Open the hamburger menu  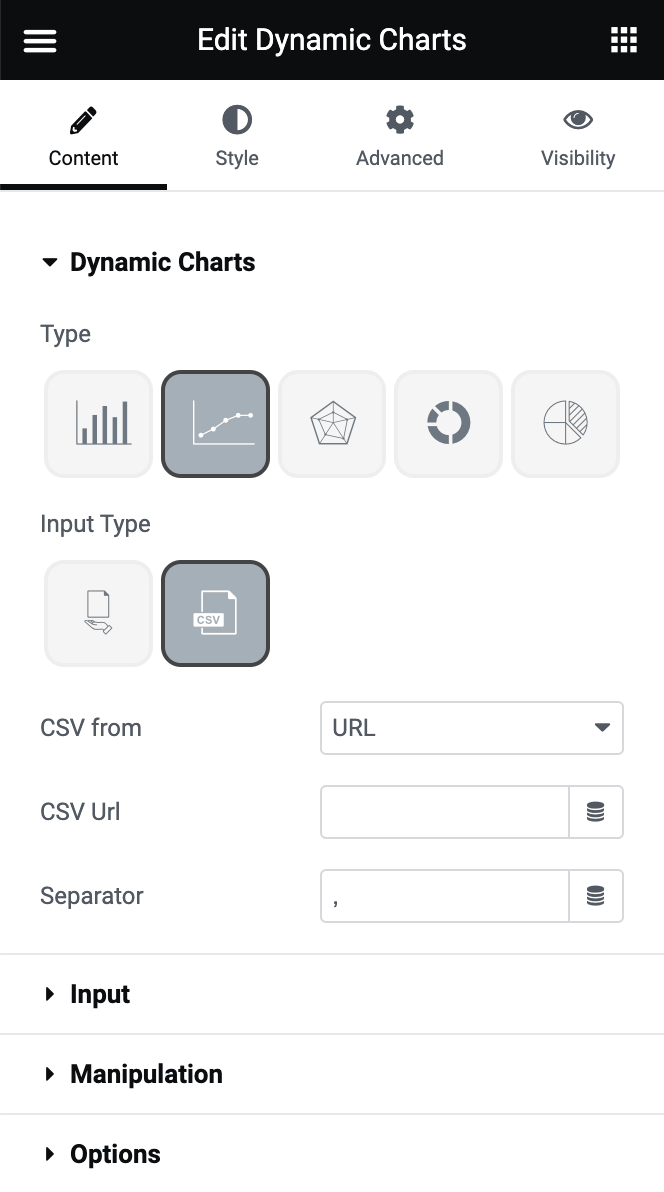click(40, 40)
